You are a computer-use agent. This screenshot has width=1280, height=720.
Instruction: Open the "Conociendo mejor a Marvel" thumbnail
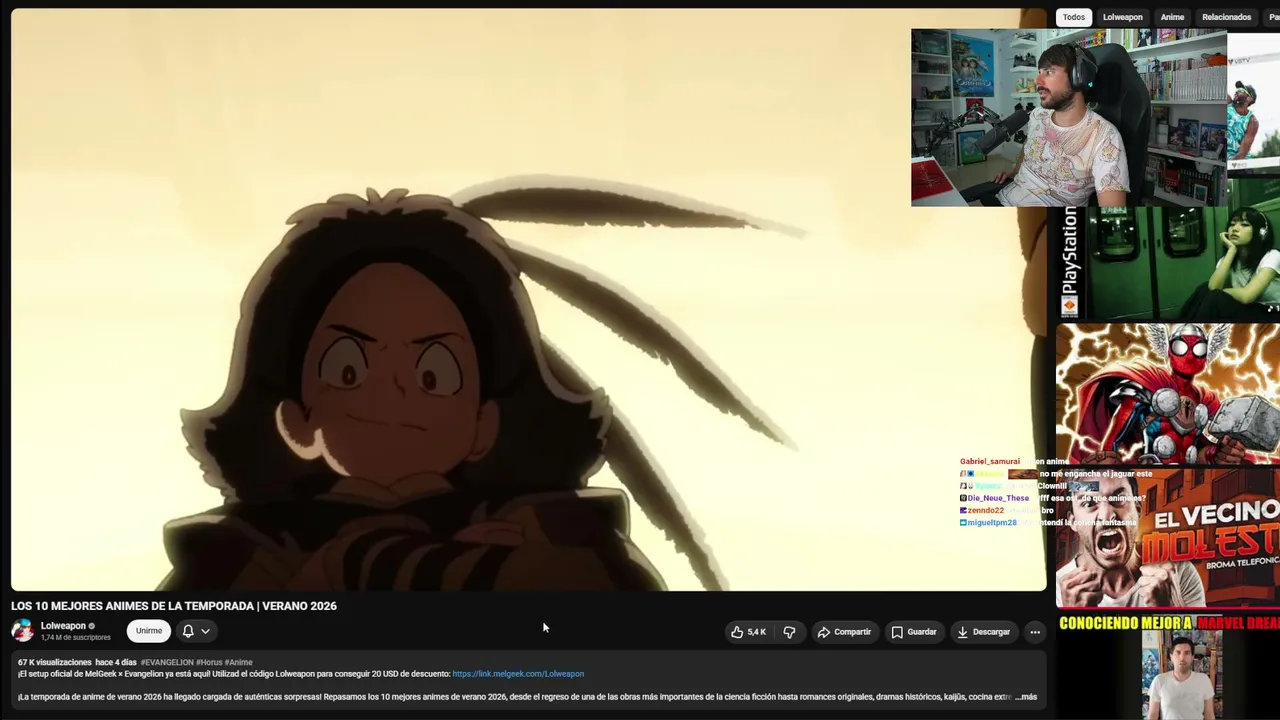click(1168, 665)
